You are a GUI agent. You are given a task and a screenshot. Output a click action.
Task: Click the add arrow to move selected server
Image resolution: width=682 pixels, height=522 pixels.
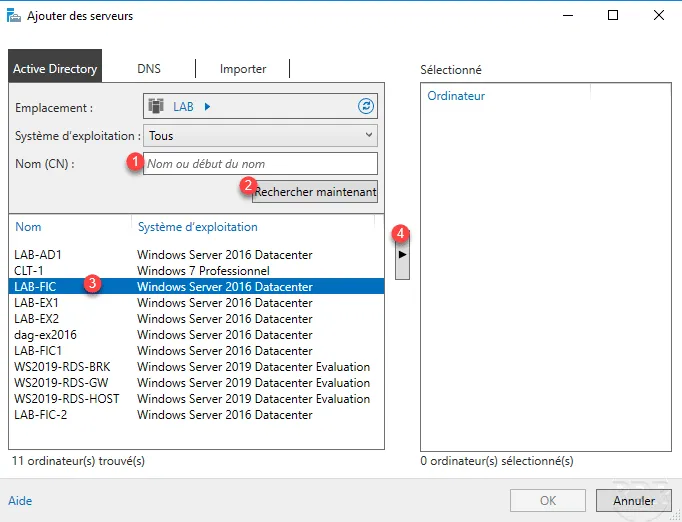tap(403, 255)
